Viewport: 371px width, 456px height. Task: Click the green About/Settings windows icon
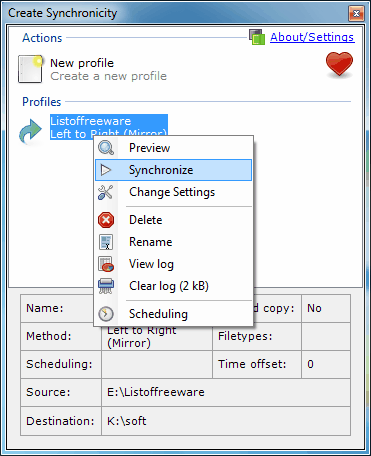pyautogui.click(x=257, y=37)
